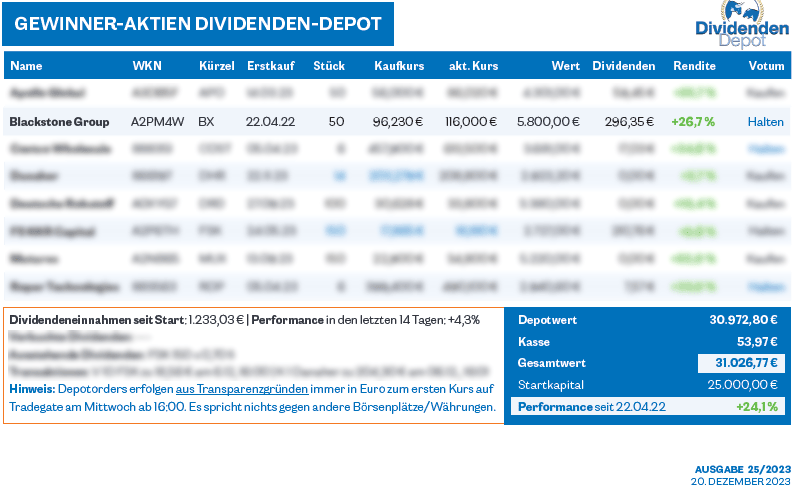Click the Performance seit 22.04.22 label
The image size is (793, 487).
coord(592,407)
